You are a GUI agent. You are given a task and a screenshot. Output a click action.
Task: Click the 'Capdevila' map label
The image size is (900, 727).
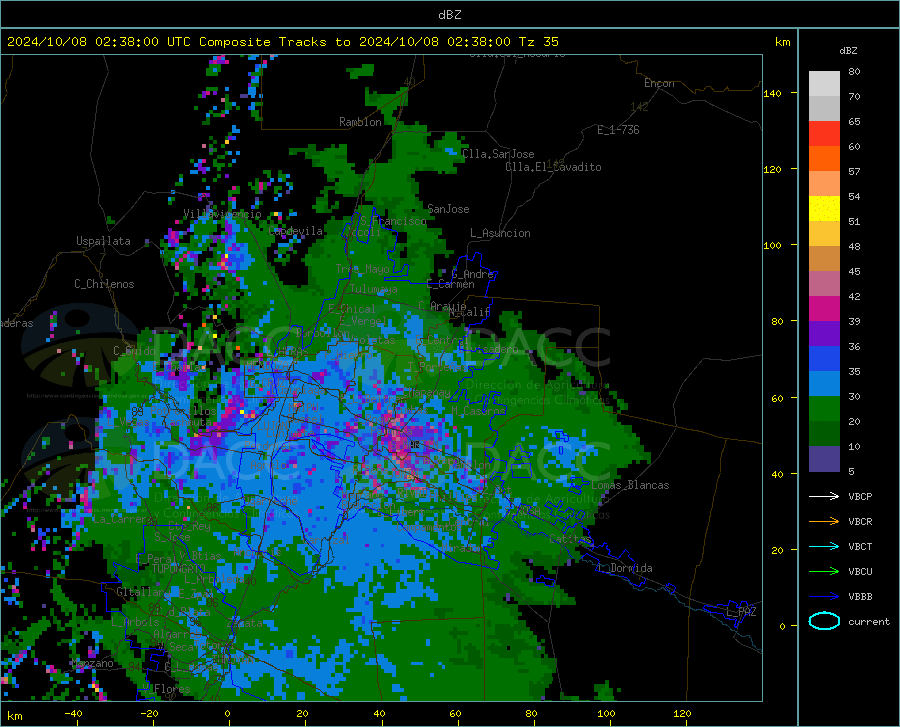tap(296, 231)
